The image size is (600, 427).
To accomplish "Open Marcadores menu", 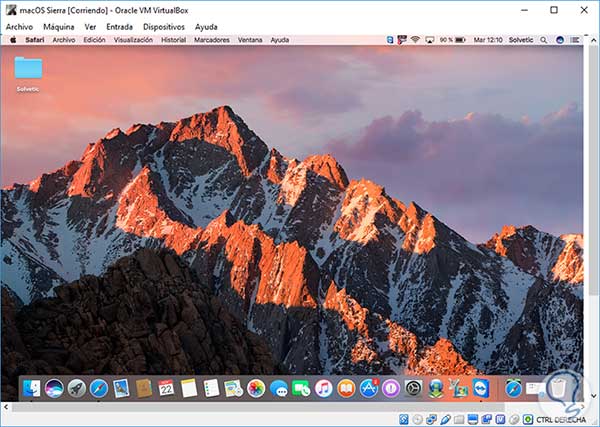I will point(212,40).
